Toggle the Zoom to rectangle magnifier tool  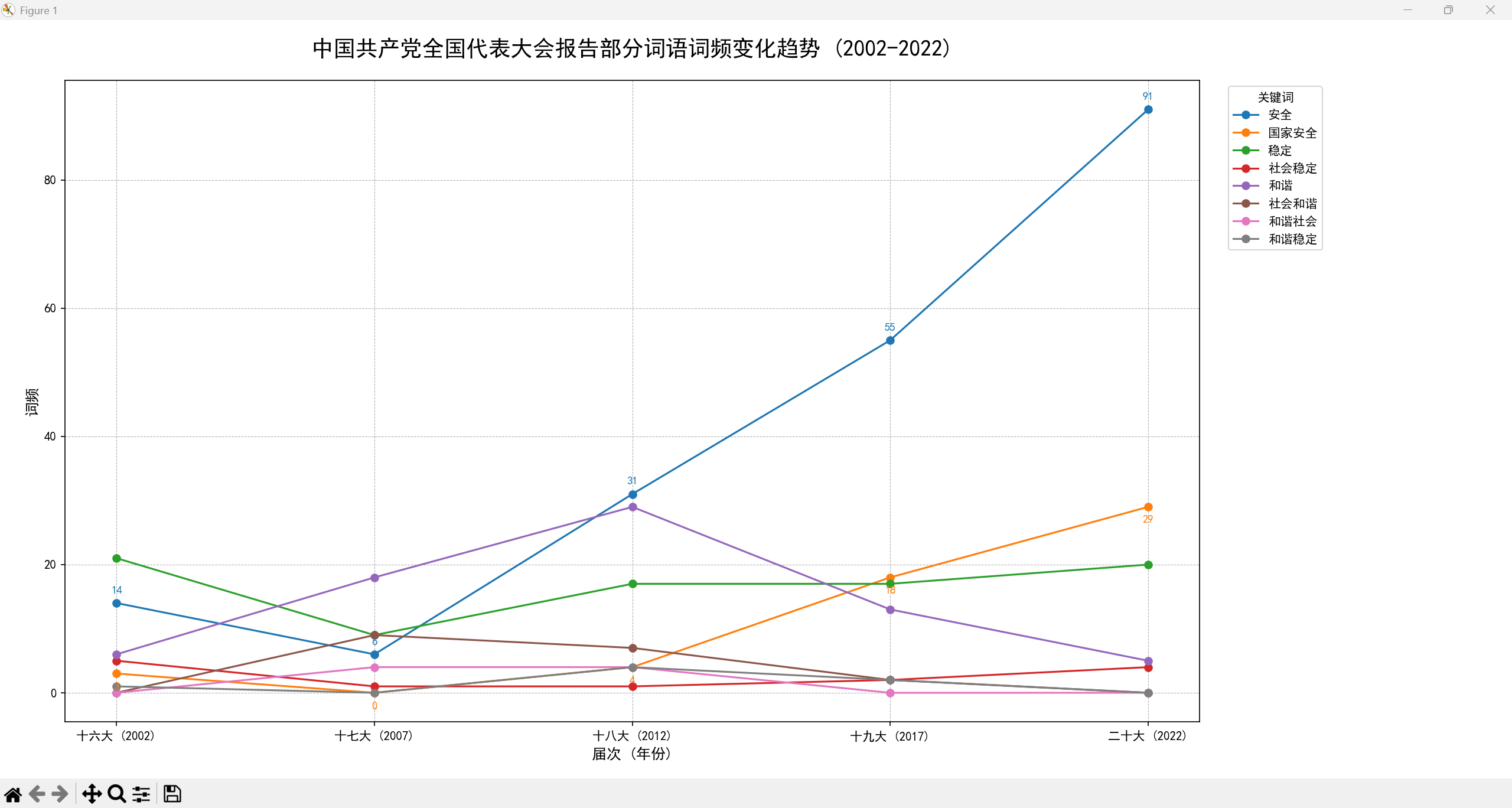(x=117, y=794)
